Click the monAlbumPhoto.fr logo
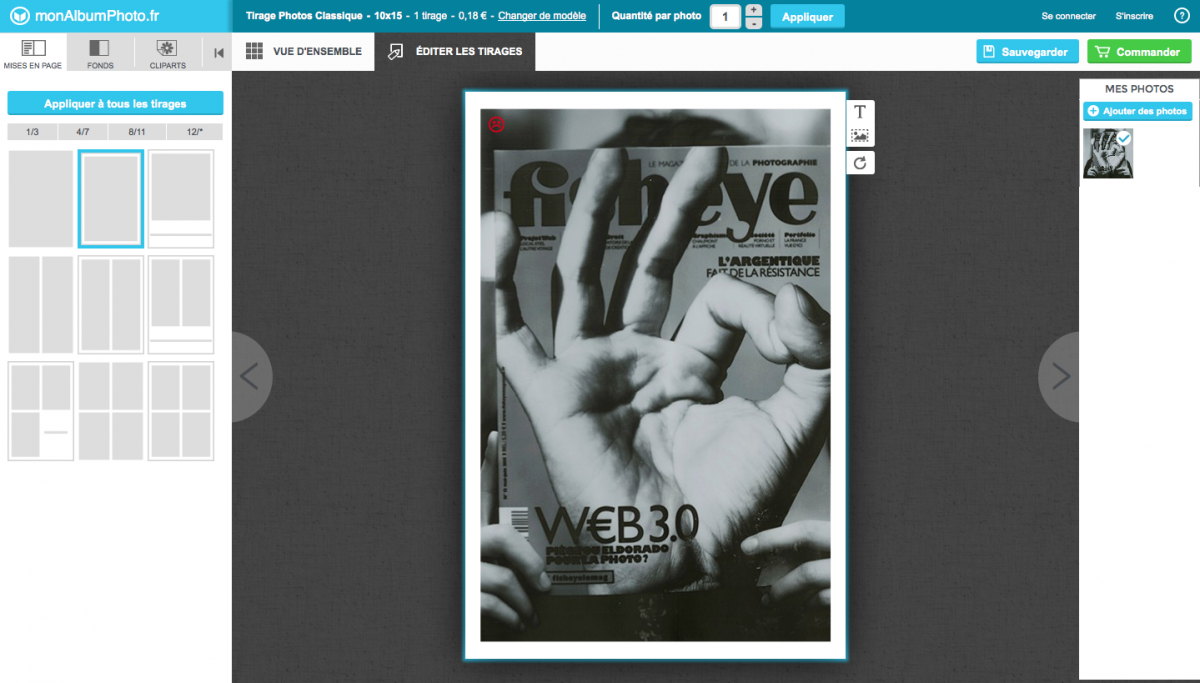The image size is (1200, 683). click(84, 16)
